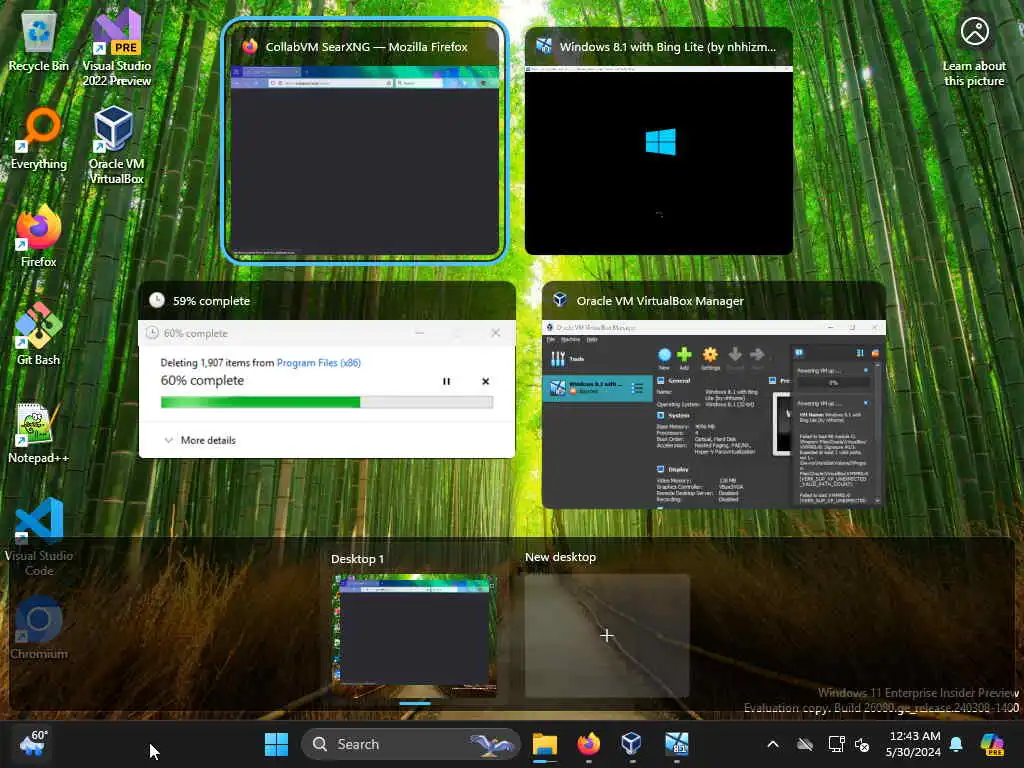Image resolution: width=1024 pixels, height=768 pixels.
Task: Open File Explorer from the taskbar
Action: [545, 744]
